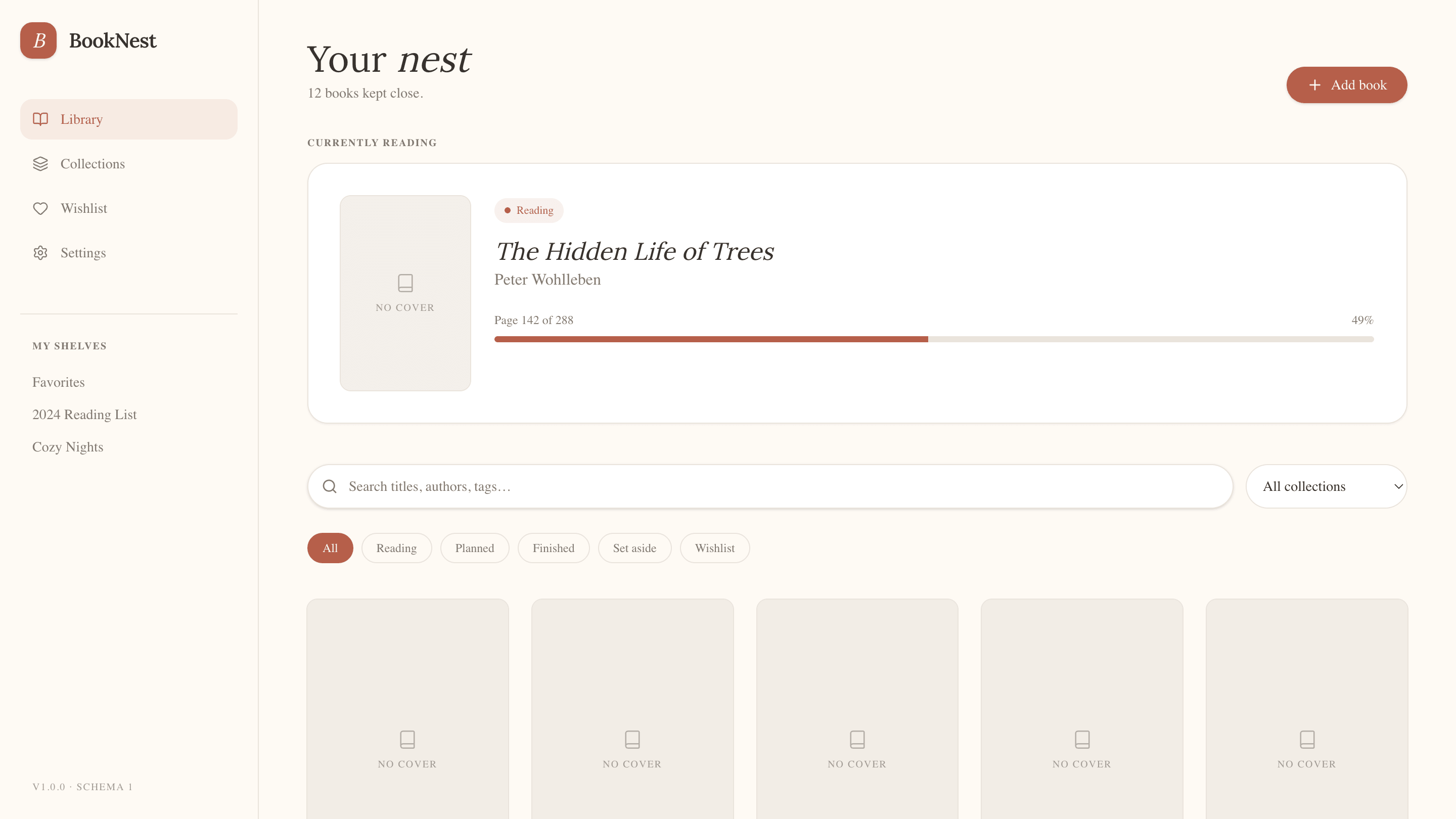Click the 49% progress value
Image resolution: width=1456 pixels, height=819 pixels.
pos(1362,321)
